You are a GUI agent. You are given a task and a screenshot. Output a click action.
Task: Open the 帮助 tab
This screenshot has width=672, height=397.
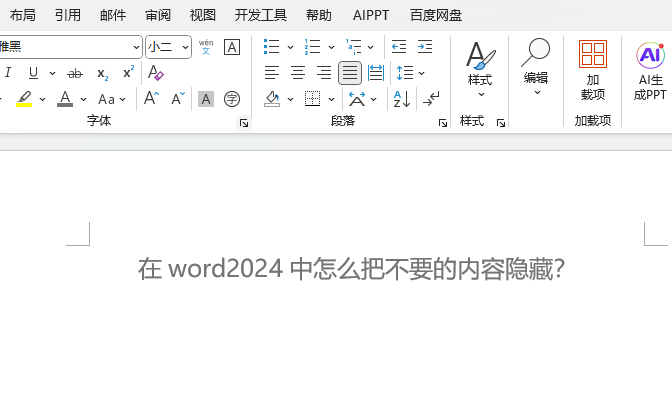pyautogui.click(x=318, y=15)
